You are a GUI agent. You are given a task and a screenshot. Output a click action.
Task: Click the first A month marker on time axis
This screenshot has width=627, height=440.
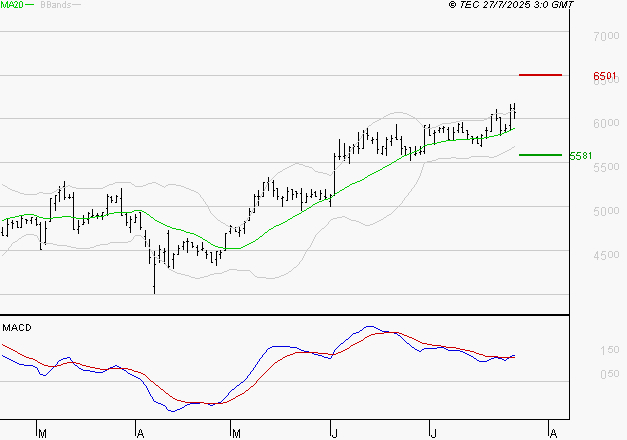(x=139, y=433)
